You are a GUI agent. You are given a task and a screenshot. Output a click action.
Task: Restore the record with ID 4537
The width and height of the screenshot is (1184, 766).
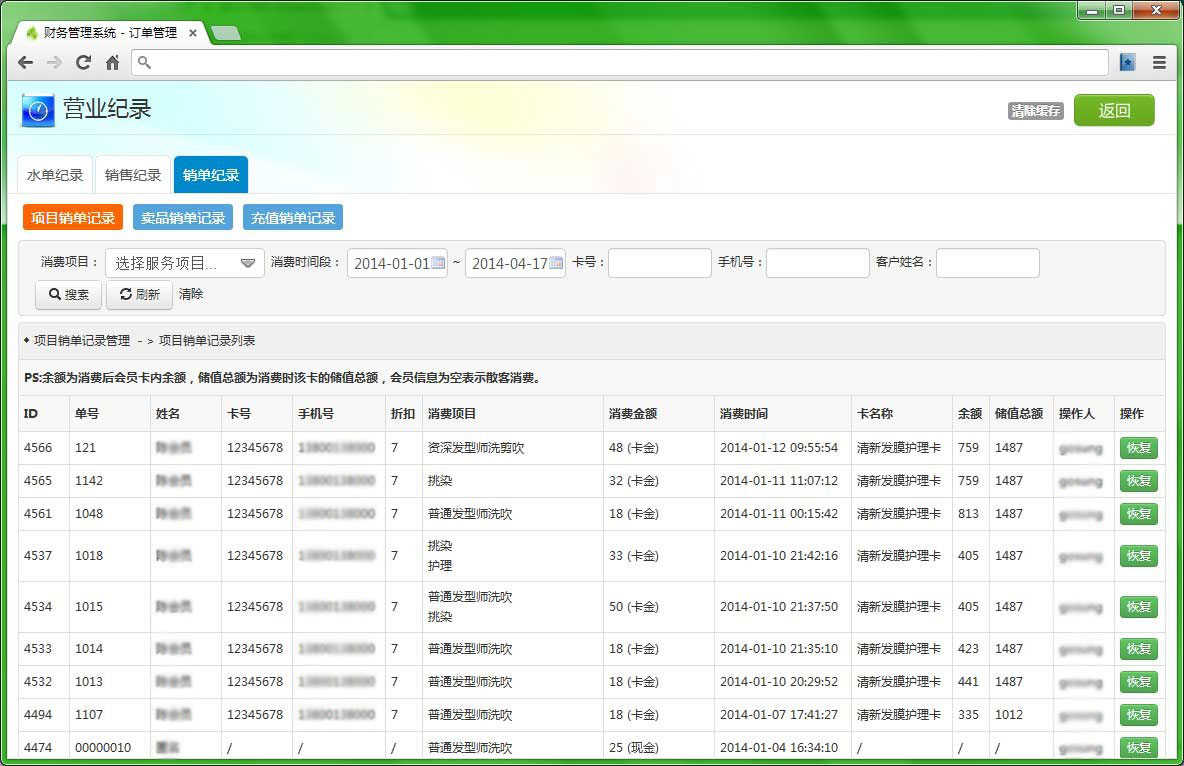1139,556
